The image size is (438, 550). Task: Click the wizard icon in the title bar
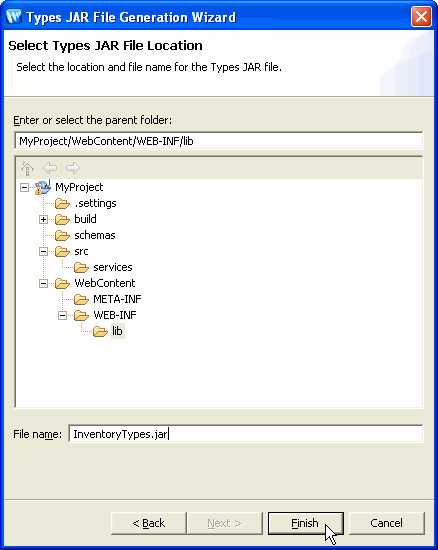[14, 16]
